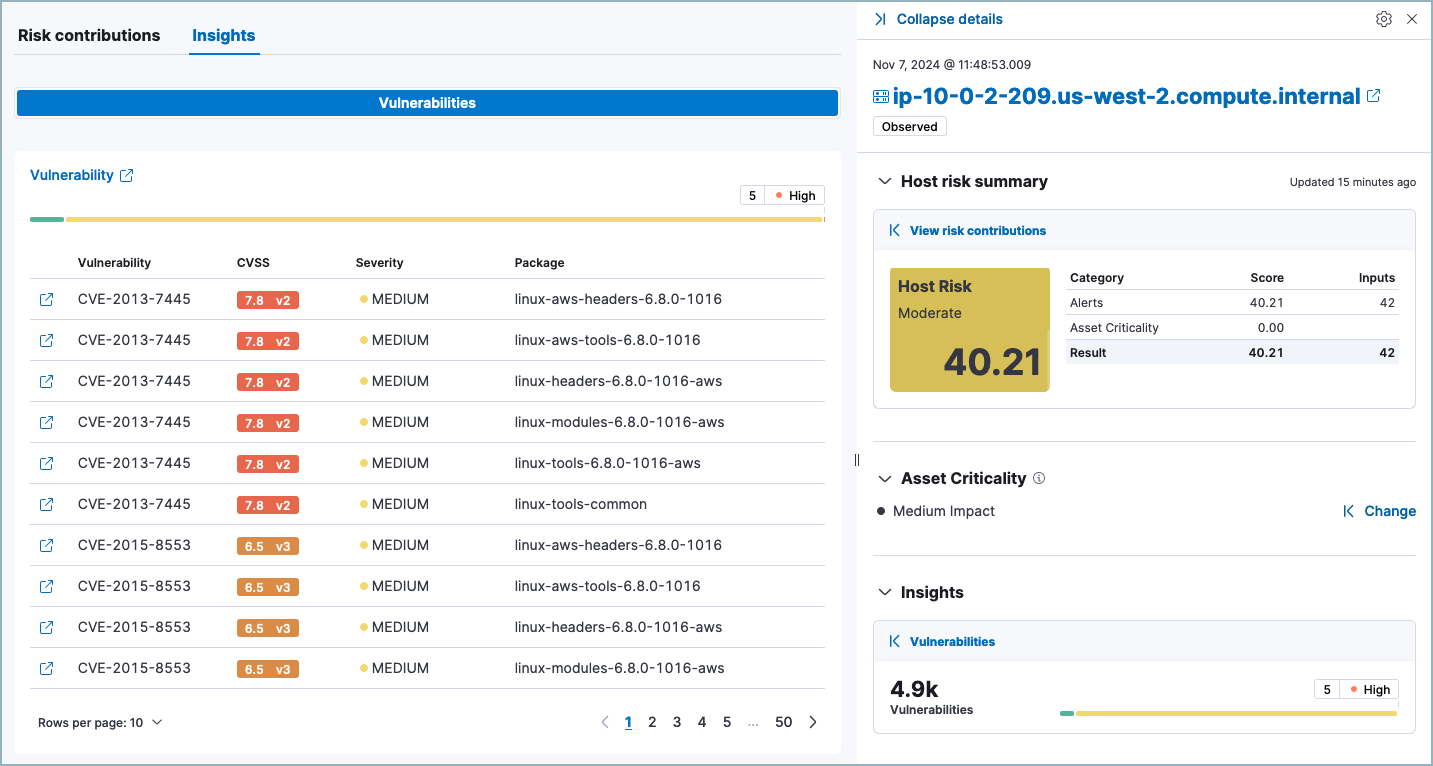The image size is (1433, 766).
Task: Open the CVE-2015-8553 external link icon
Action: (46, 545)
